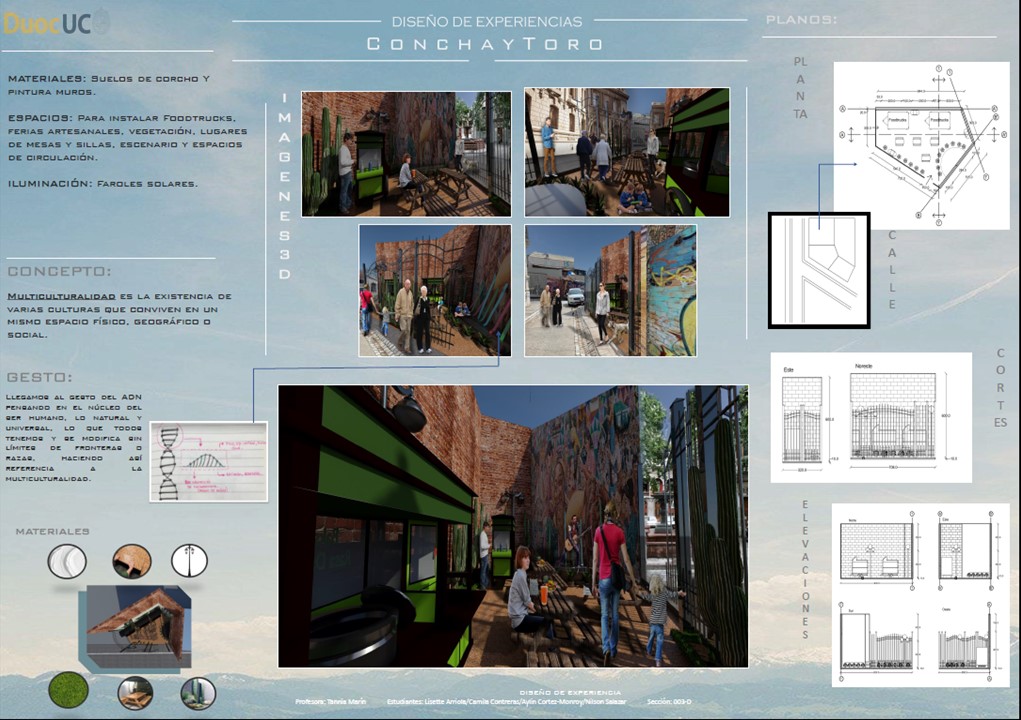This screenshot has height=720, width=1021.
Task: Open the large bottom 3D render
Action: point(512,526)
